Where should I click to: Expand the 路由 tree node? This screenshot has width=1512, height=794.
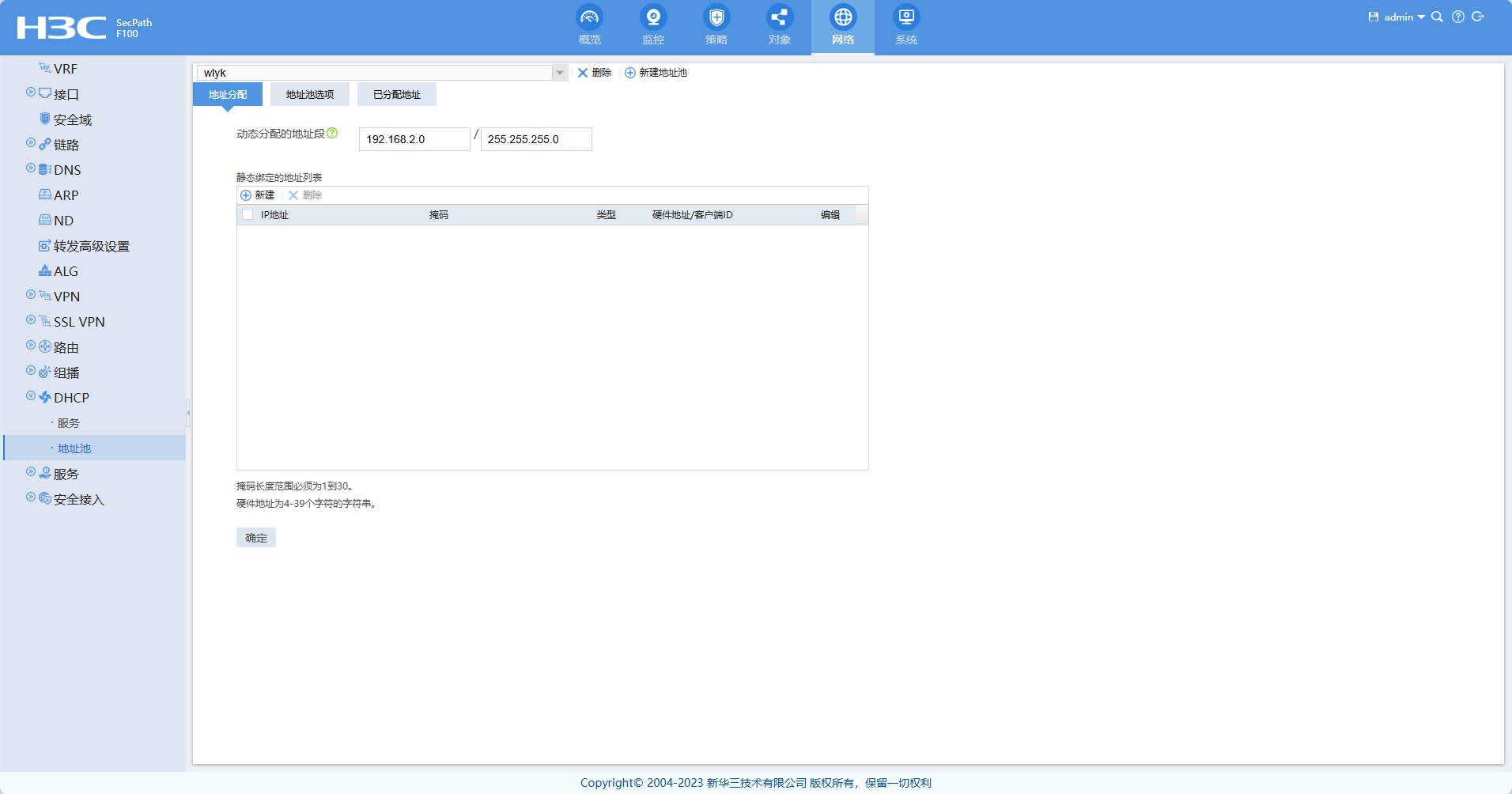click(31, 346)
